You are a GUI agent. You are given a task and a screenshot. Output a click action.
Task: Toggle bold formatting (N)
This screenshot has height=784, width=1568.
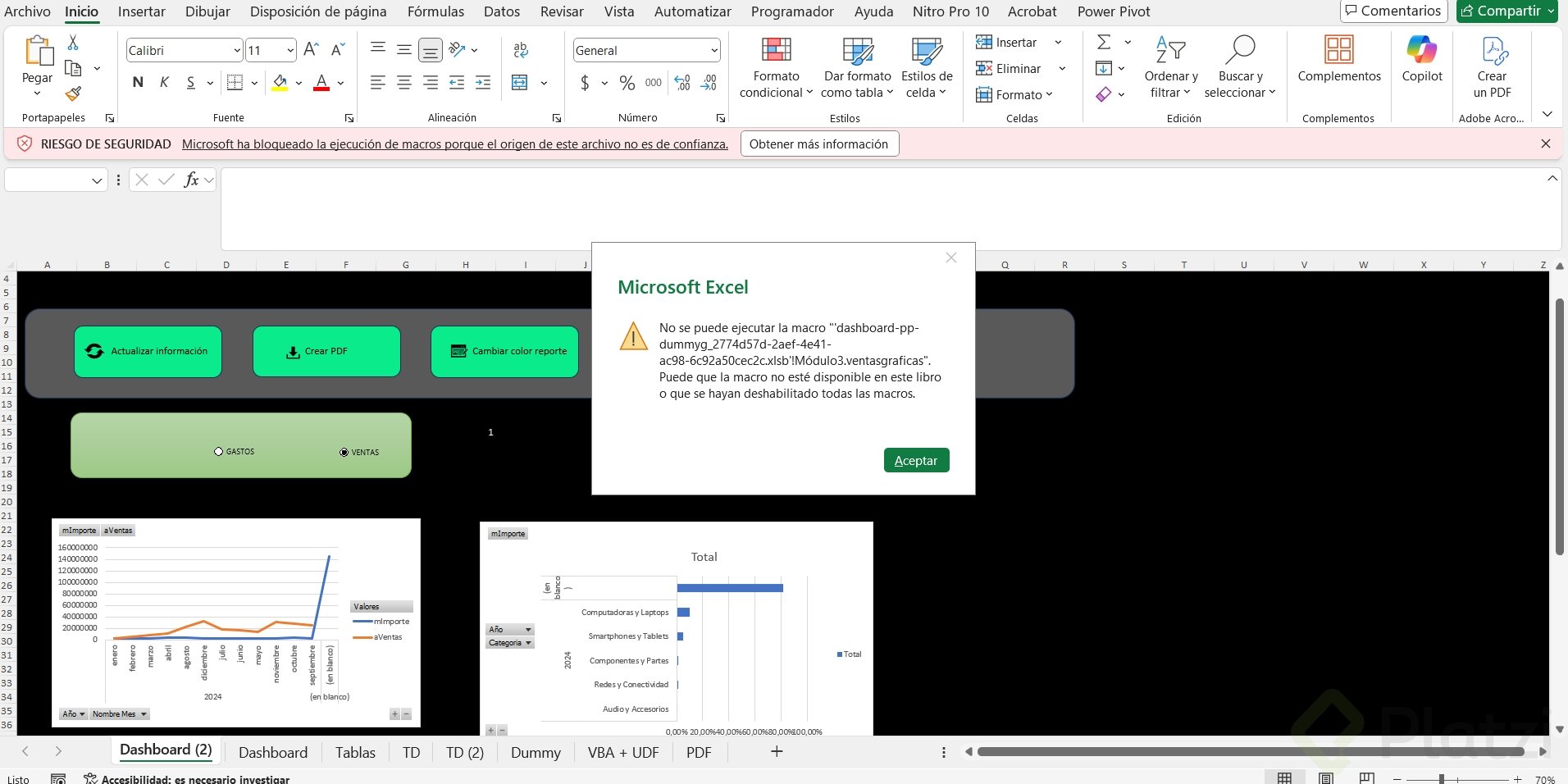(x=138, y=82)
